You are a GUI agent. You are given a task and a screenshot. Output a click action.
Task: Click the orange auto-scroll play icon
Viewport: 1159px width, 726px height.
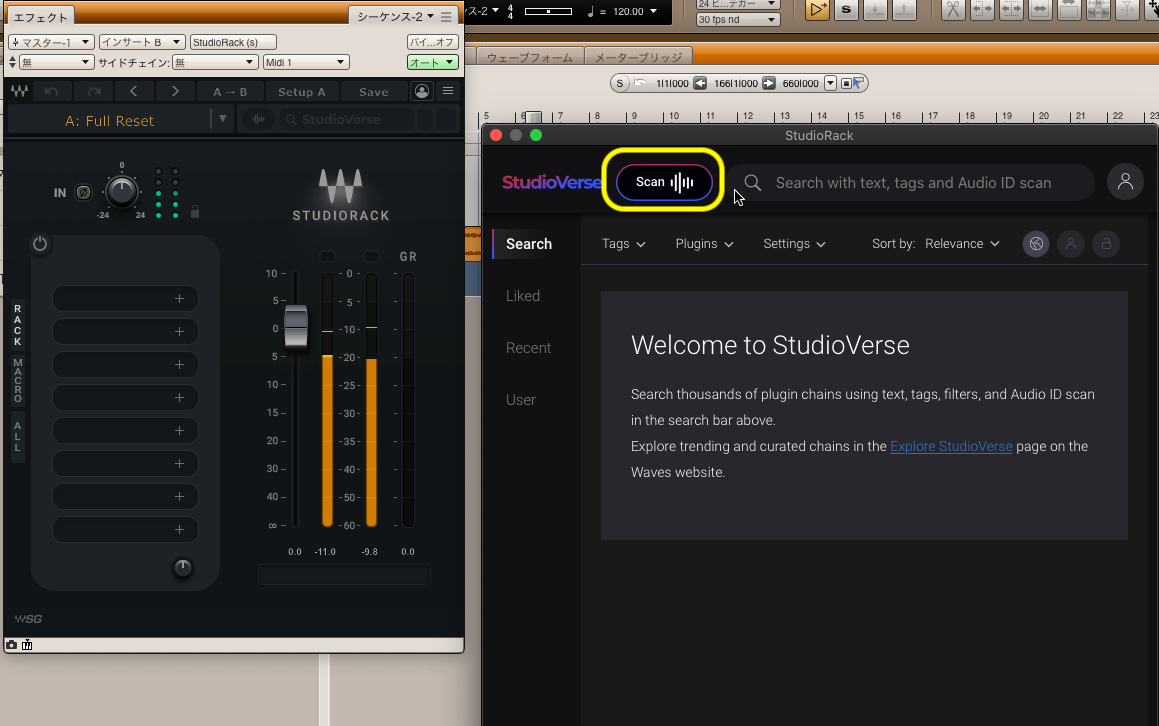point(817,10)
